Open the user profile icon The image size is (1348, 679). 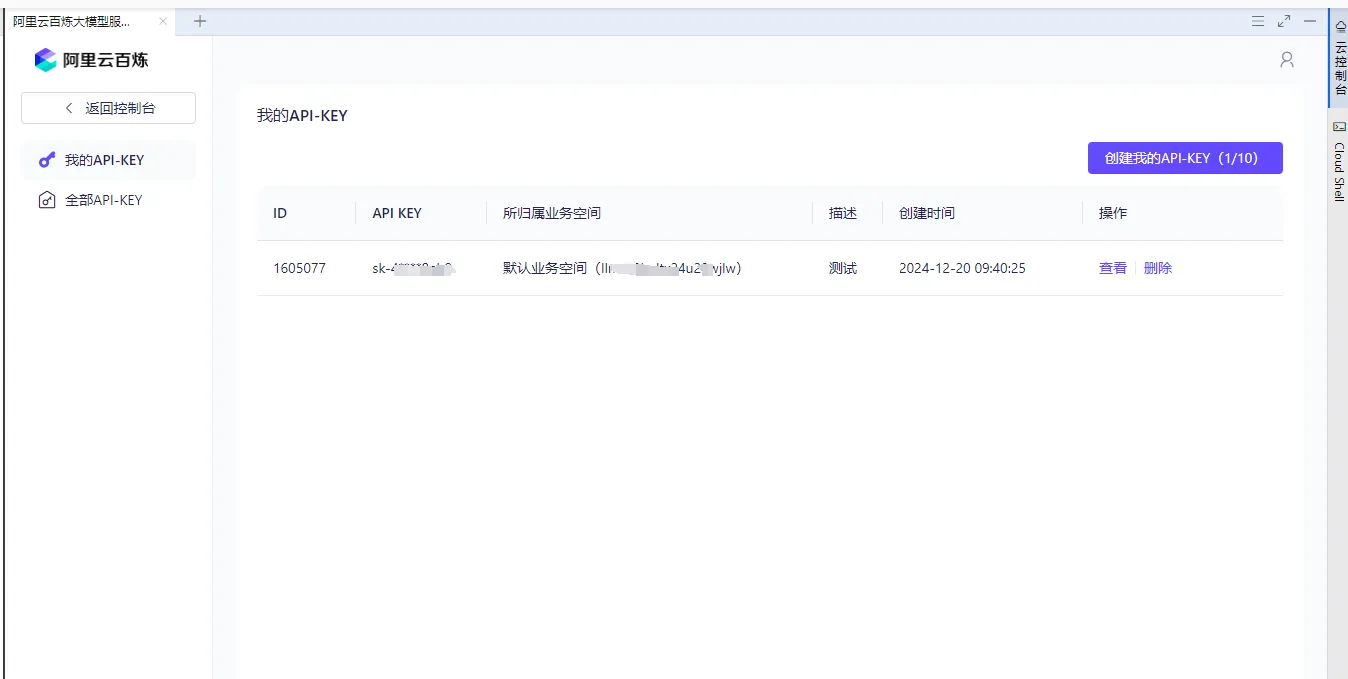pos(1287,60)
